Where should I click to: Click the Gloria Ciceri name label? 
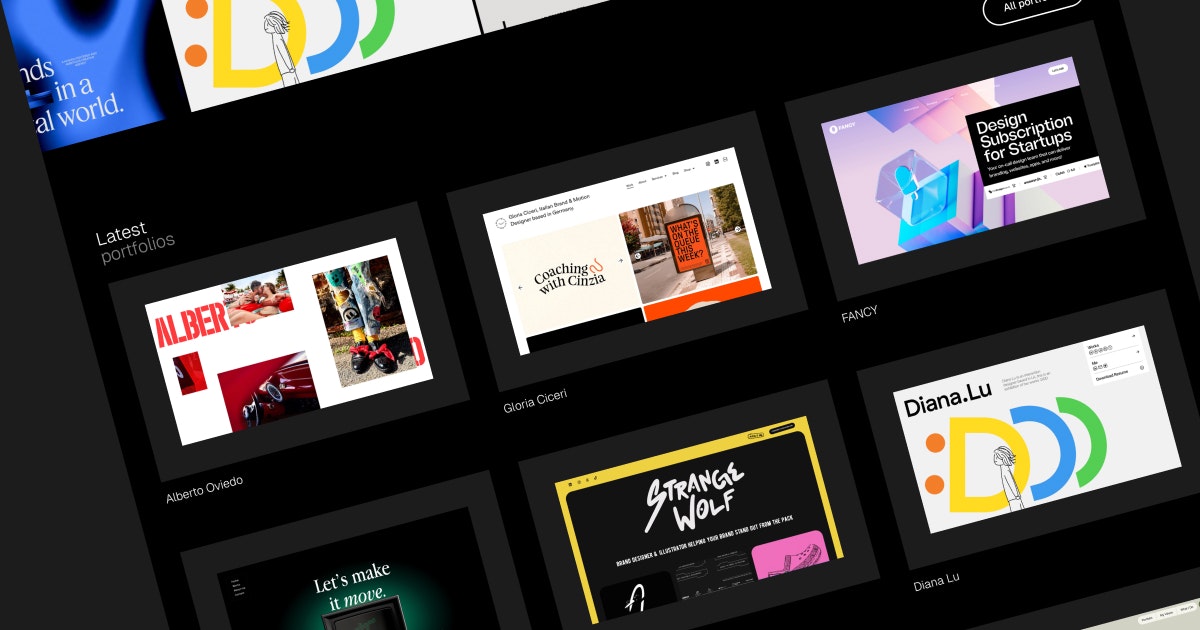535,402
